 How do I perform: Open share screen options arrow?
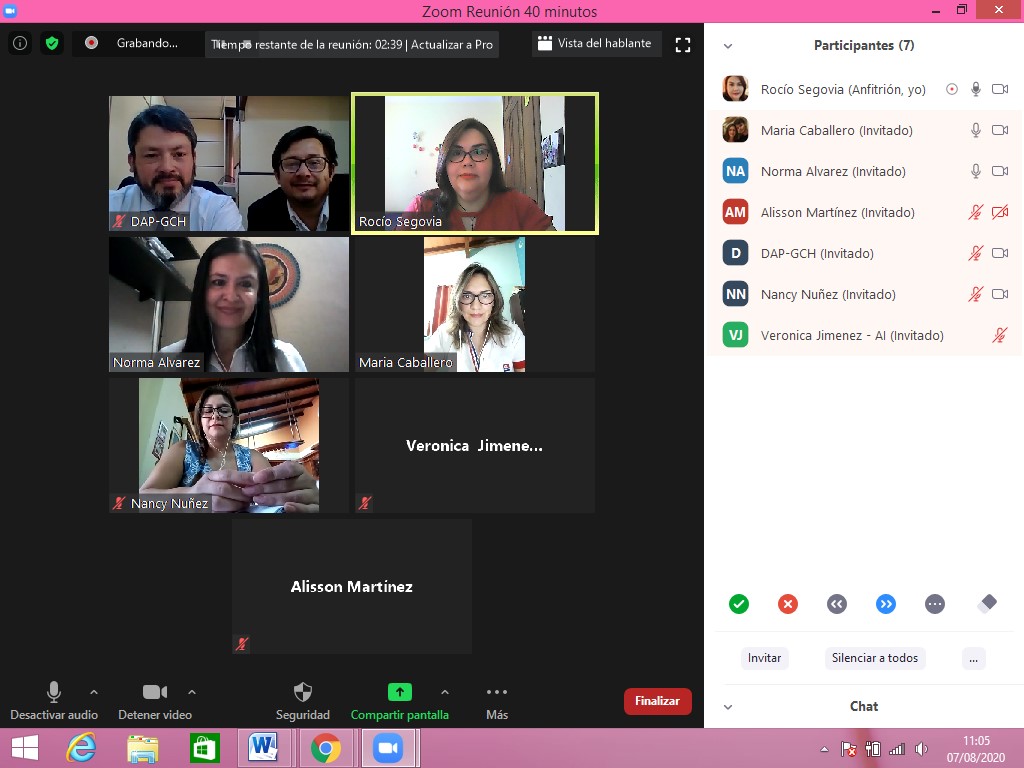[x=445, y=692]
